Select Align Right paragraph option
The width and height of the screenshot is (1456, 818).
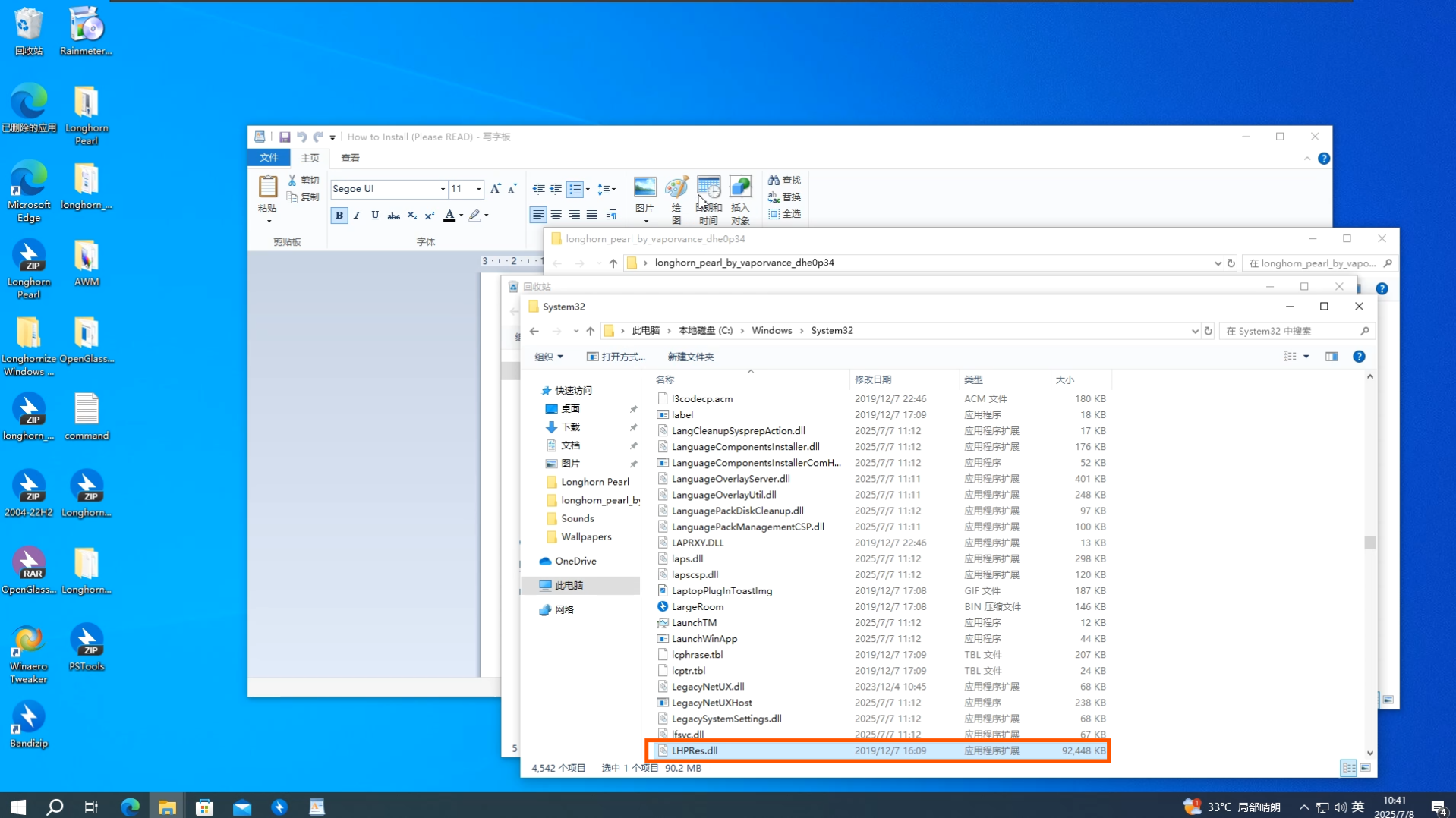[x=575, y=216]
